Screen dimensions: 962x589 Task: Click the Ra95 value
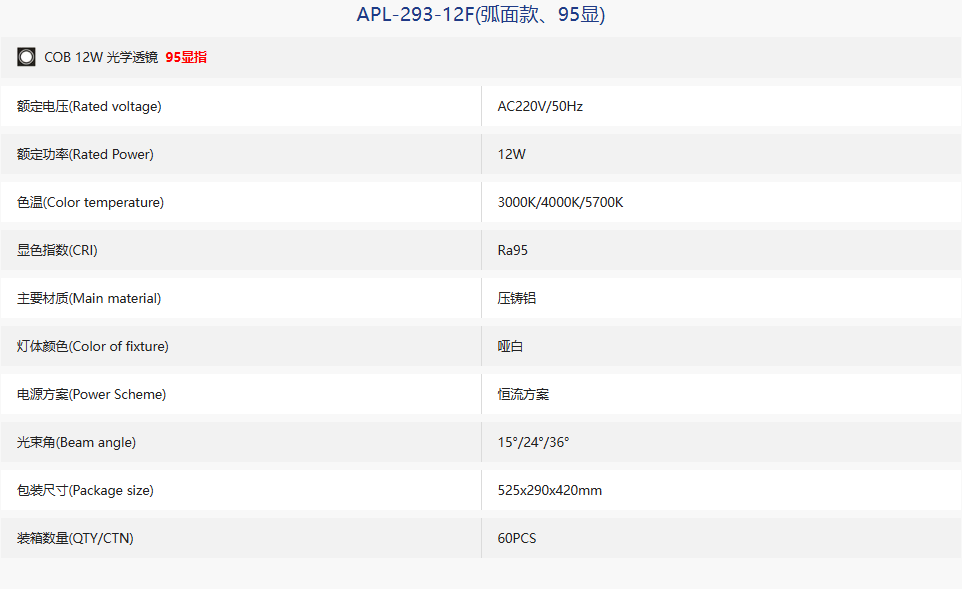pos(512,250)
